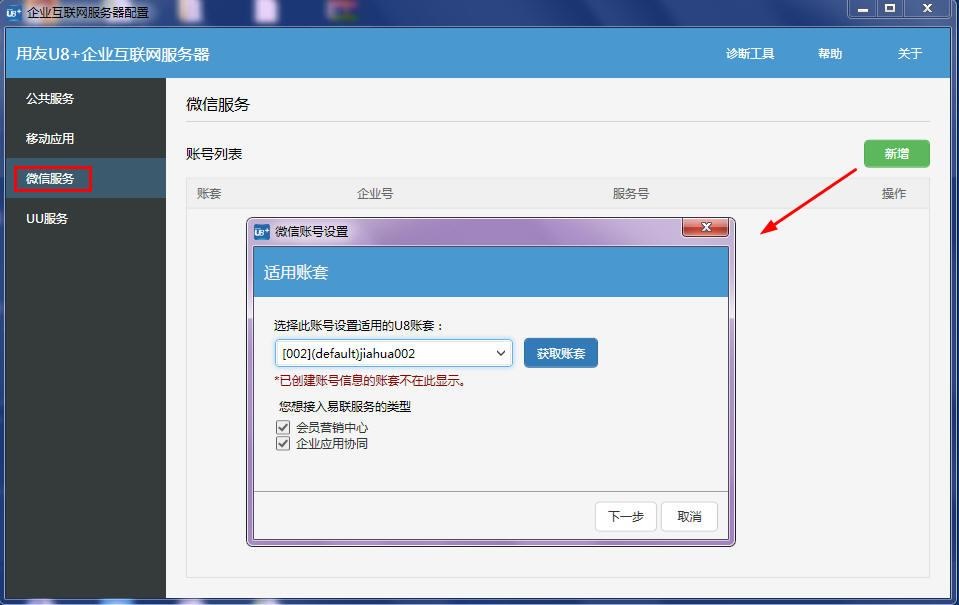Toggle the 会员营销中心 checkbox
This screenshot has width=959, height=605.
[283, 427]
